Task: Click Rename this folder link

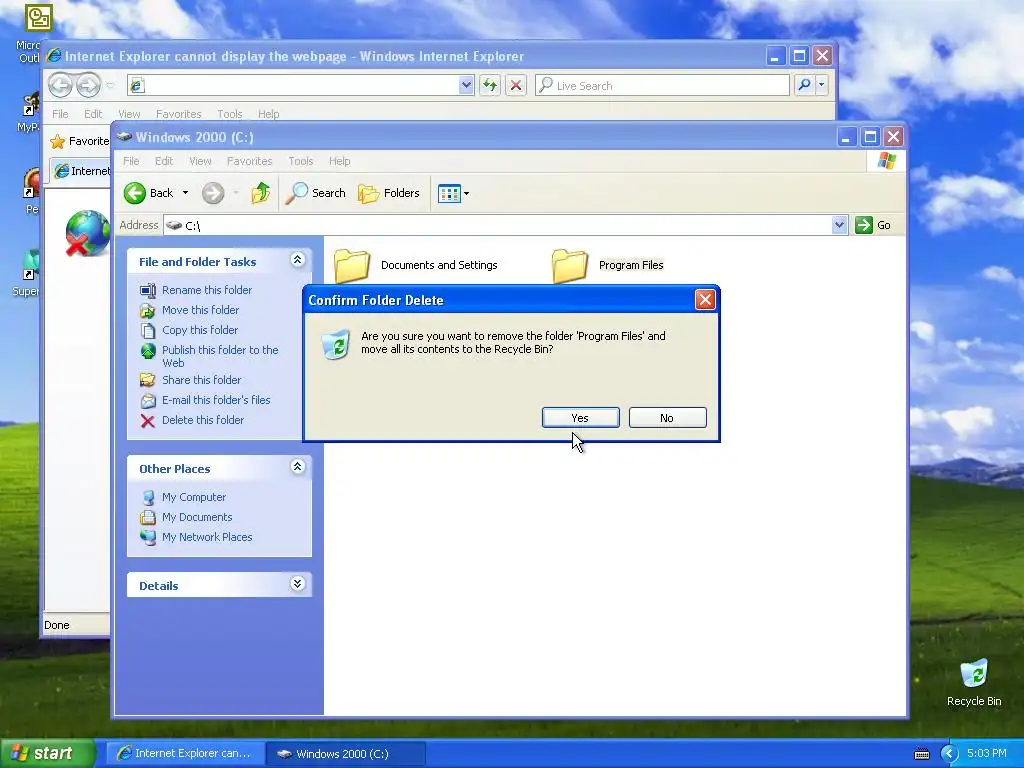Action: pyautogui.click(x=207, y=290)
